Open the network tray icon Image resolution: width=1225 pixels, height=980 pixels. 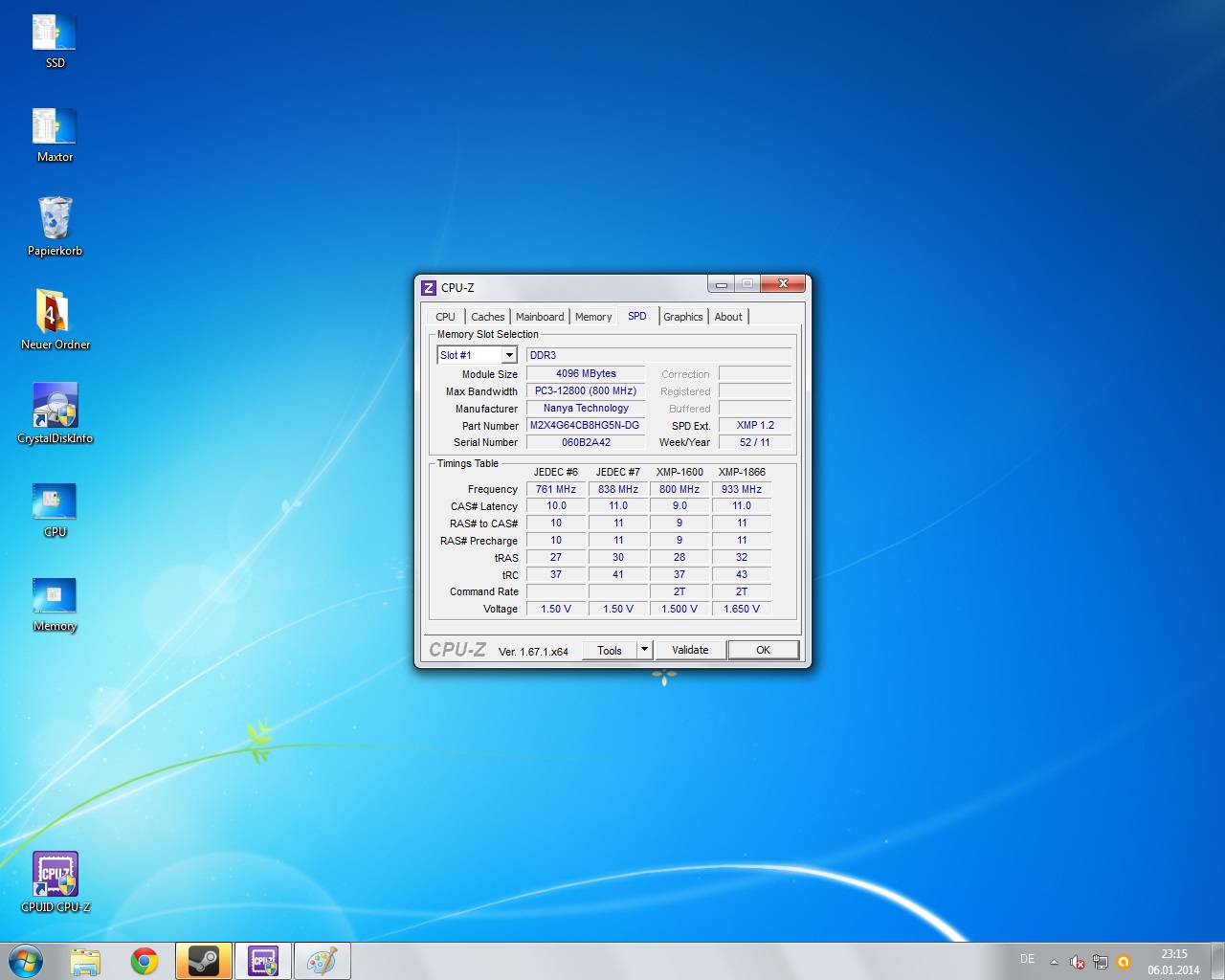(1101, 962)
